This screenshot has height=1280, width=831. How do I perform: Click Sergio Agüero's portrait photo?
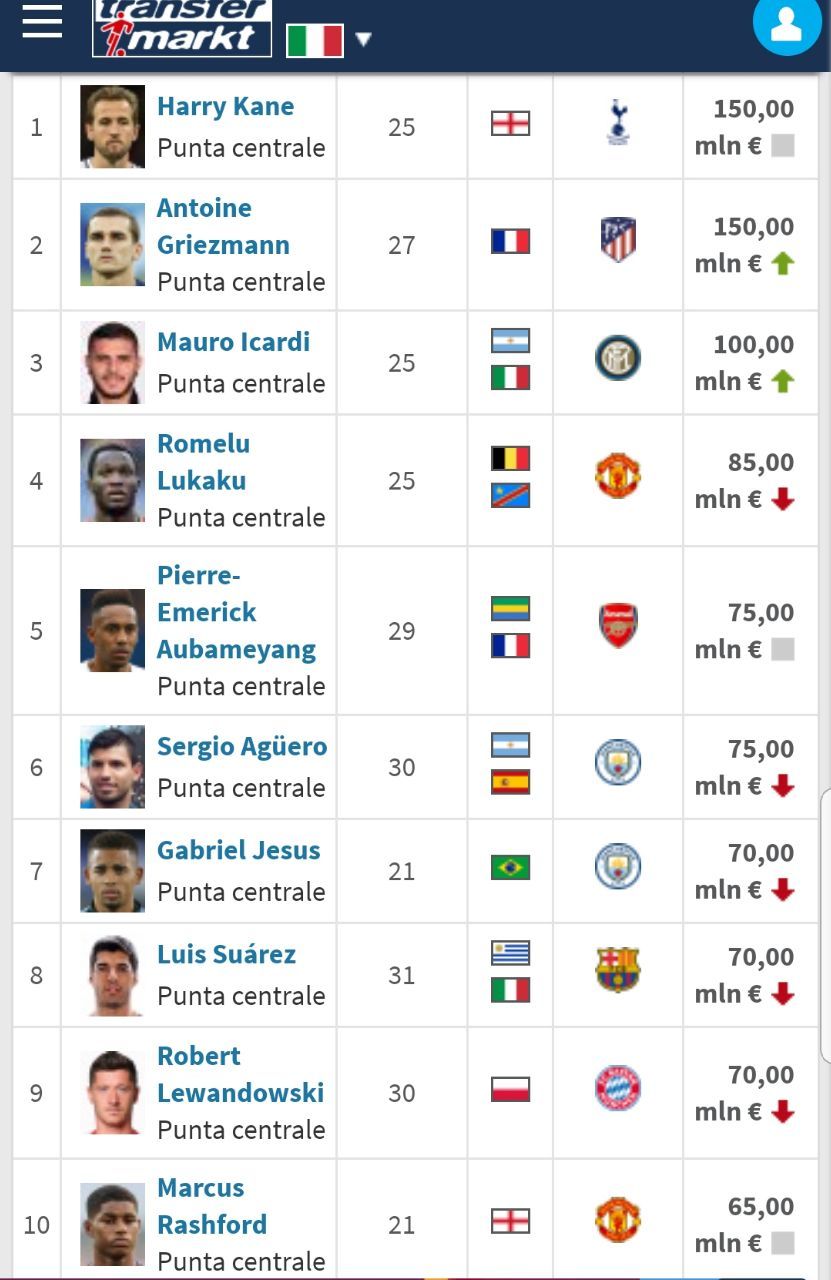(112, 767)
